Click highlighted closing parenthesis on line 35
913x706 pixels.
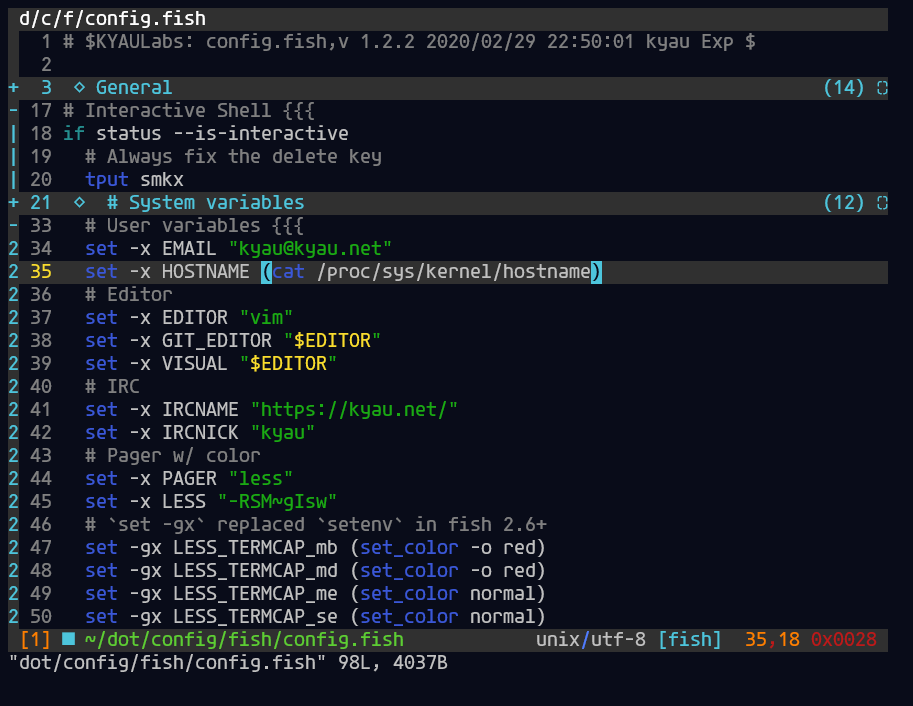click(596, 271)
